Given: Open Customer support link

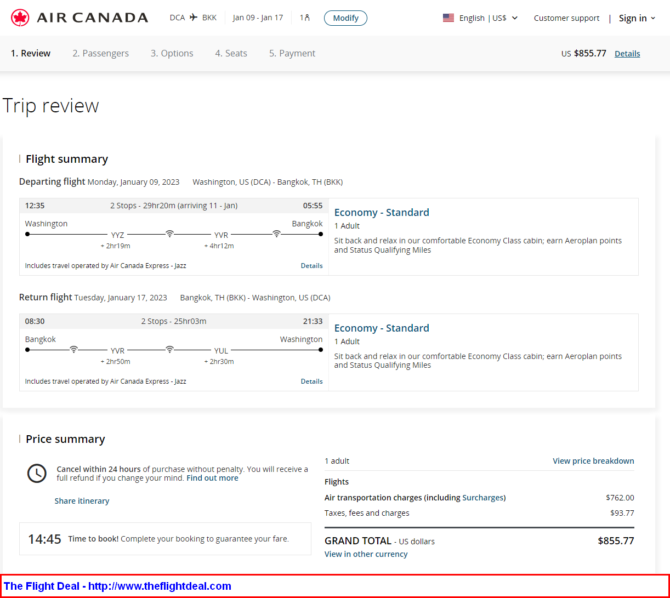Looking at the screenshot, I should tap(566, 18).
